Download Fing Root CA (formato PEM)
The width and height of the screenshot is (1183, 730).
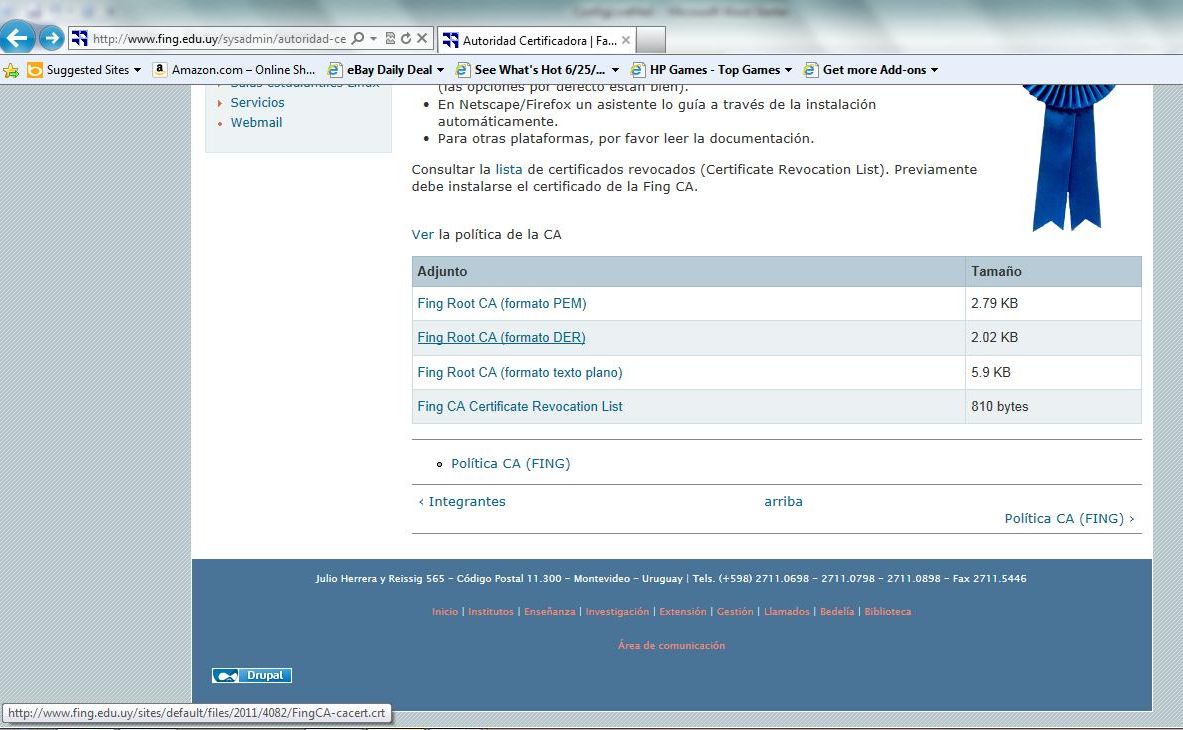[x=501, y=303]
